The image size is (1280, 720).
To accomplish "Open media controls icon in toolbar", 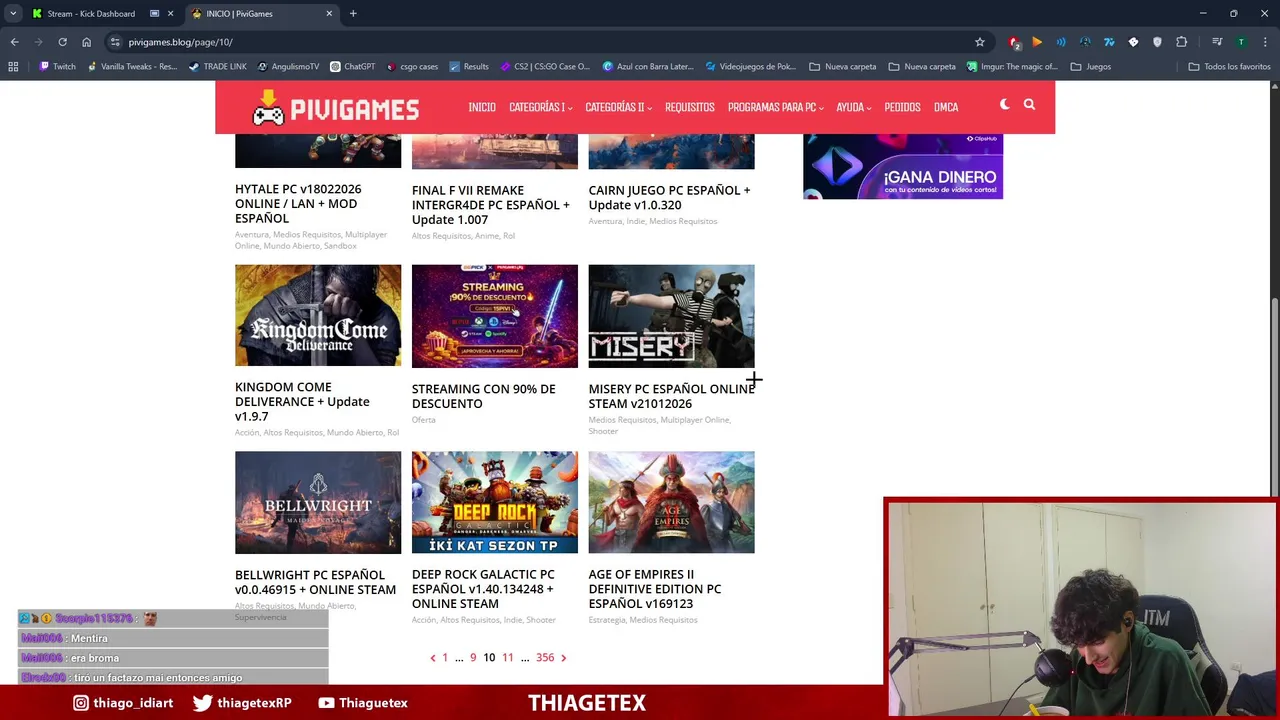I will pyautogui.click(x=1217, y=42).
